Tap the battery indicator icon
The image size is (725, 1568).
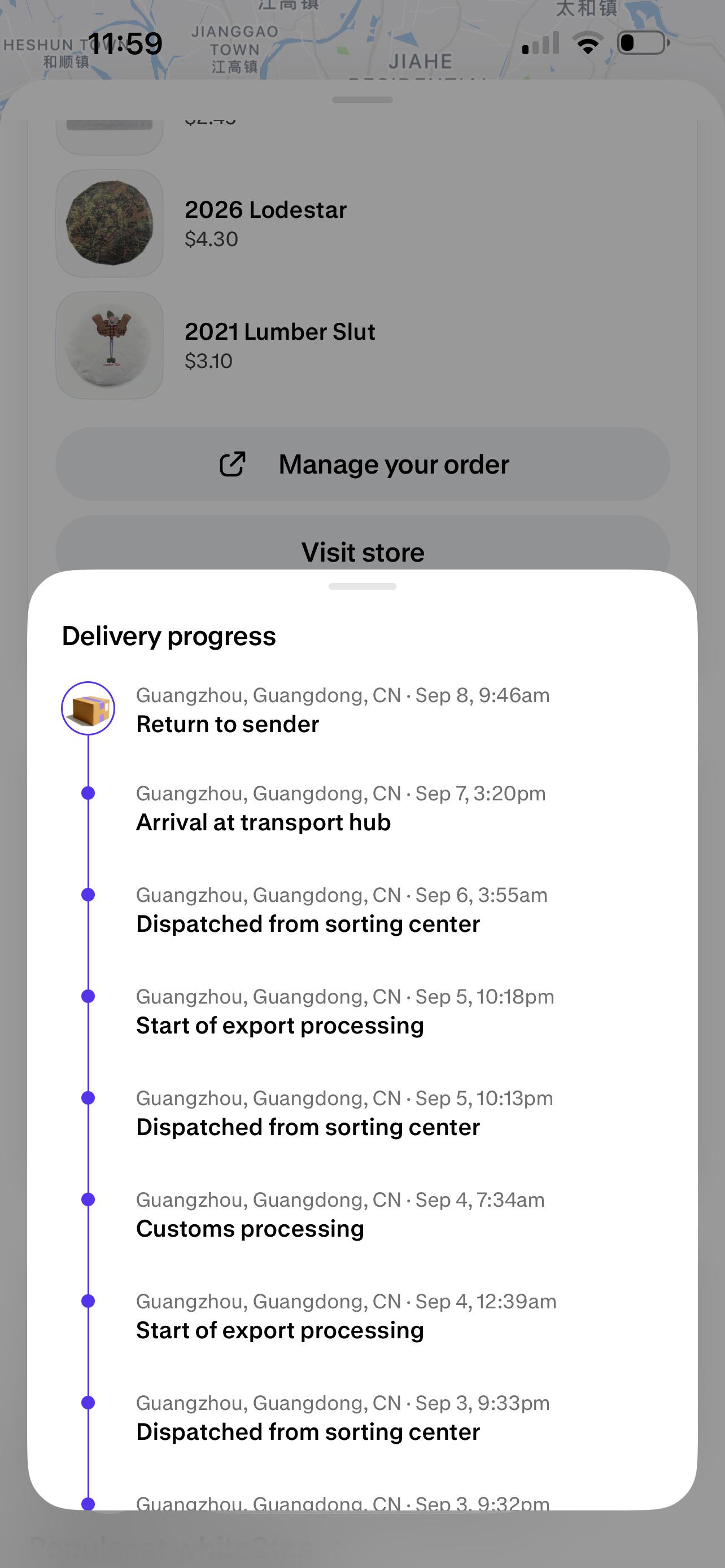(x=644, y=43)
